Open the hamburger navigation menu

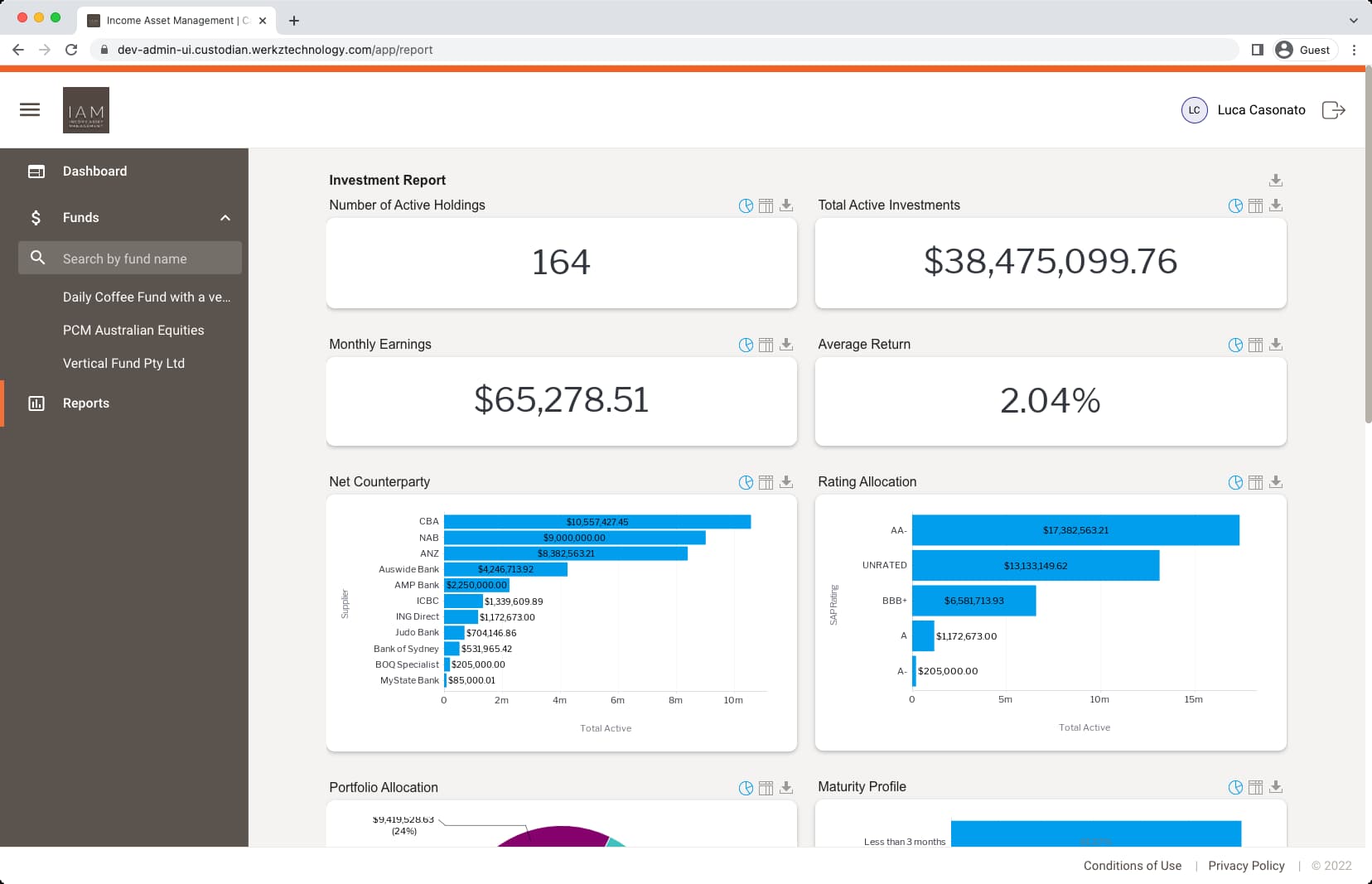[30, 109]
